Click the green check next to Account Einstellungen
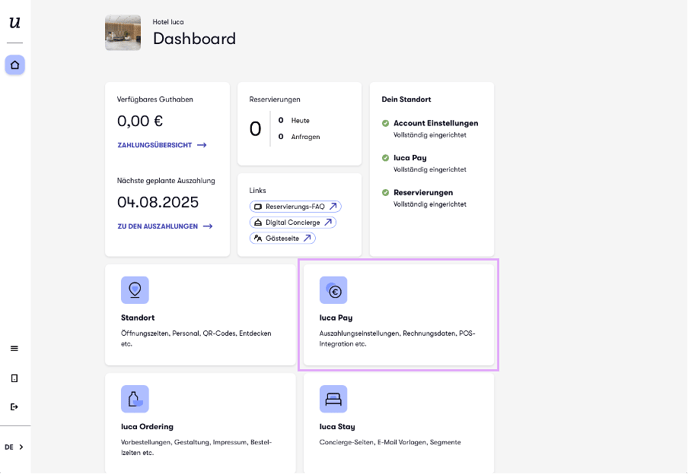This screenshot has height=474, width=688. point(385,123)
